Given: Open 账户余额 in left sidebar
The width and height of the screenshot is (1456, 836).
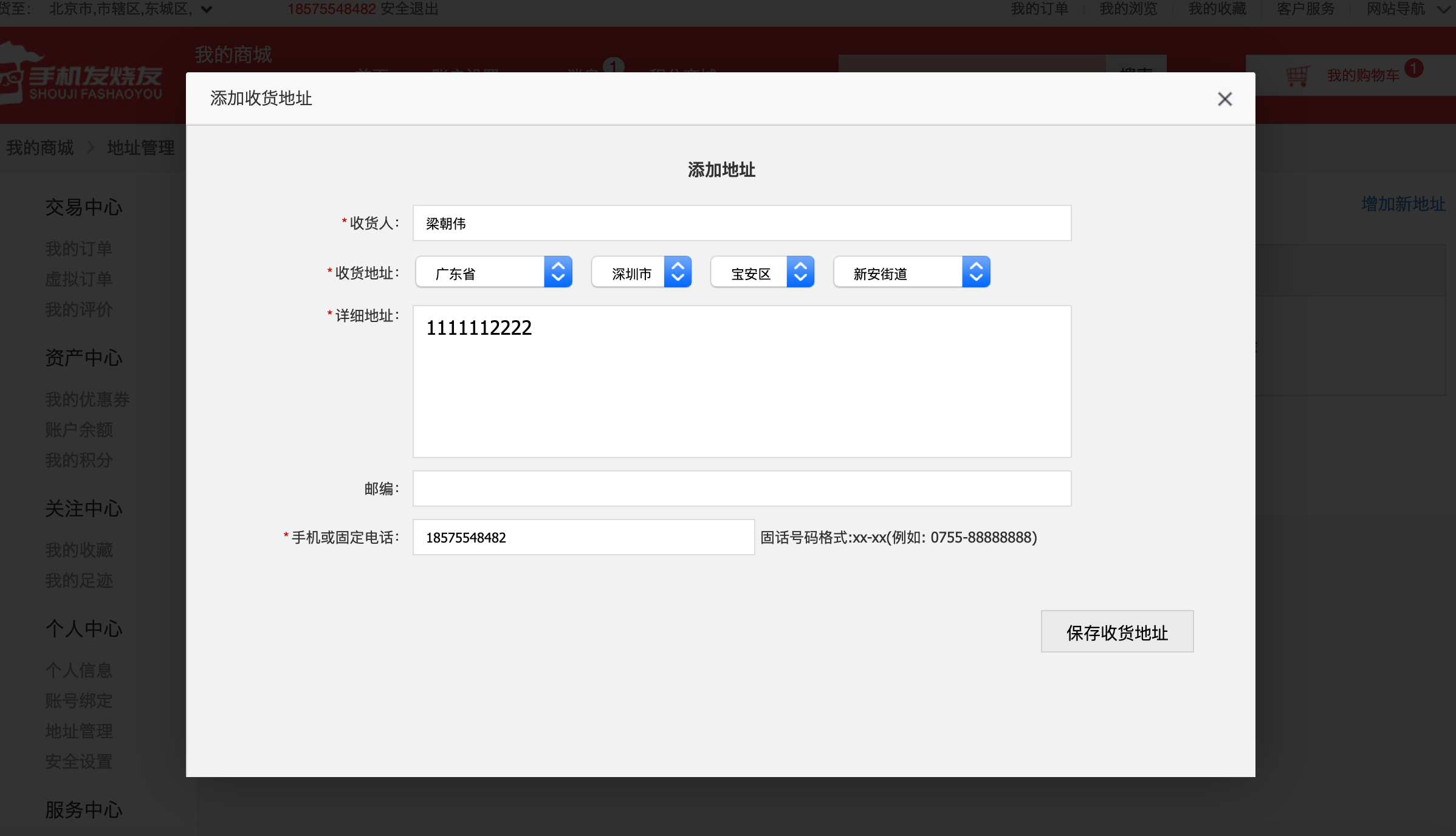Looking at the screenshot, I should pos(79,430).
